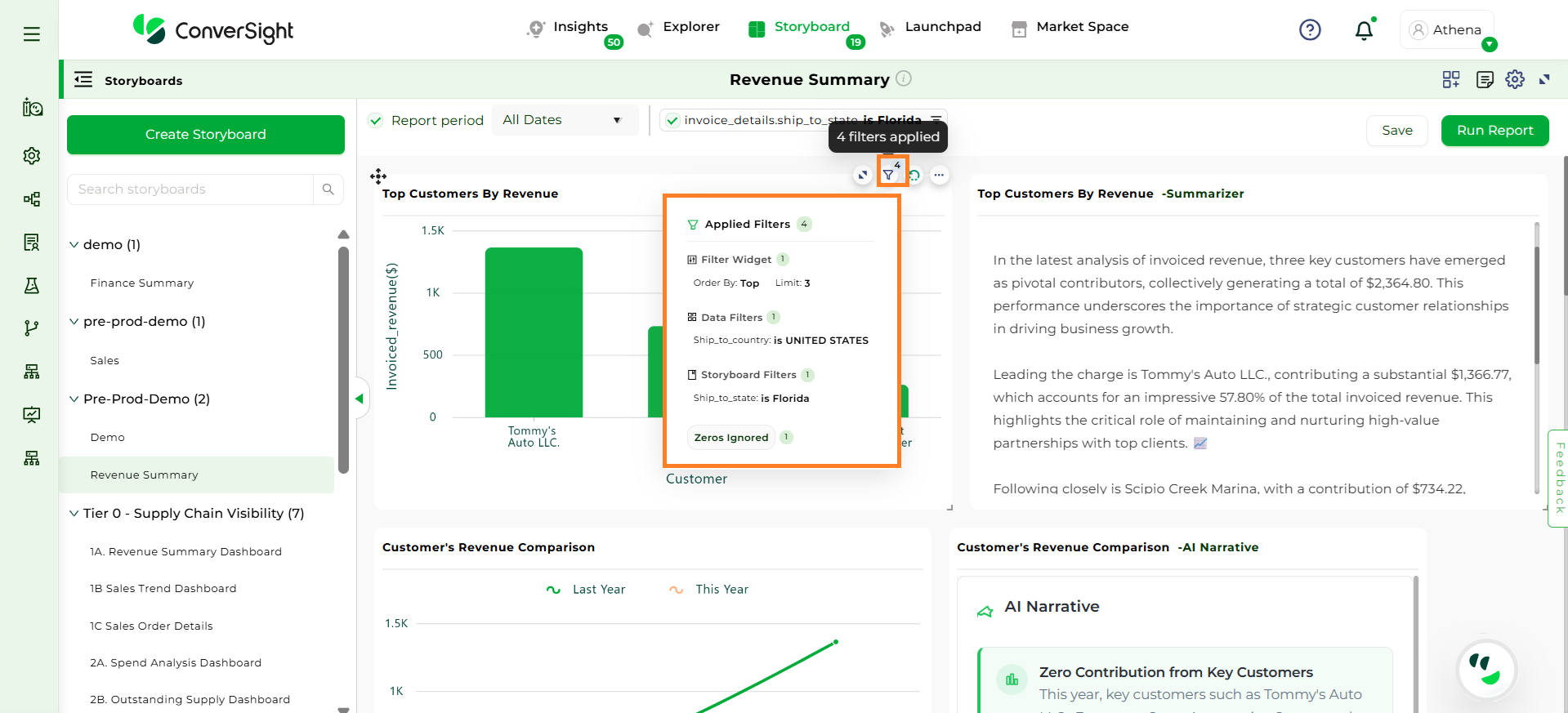
Task: Open the notifications bell
Action: (1364, 31)
